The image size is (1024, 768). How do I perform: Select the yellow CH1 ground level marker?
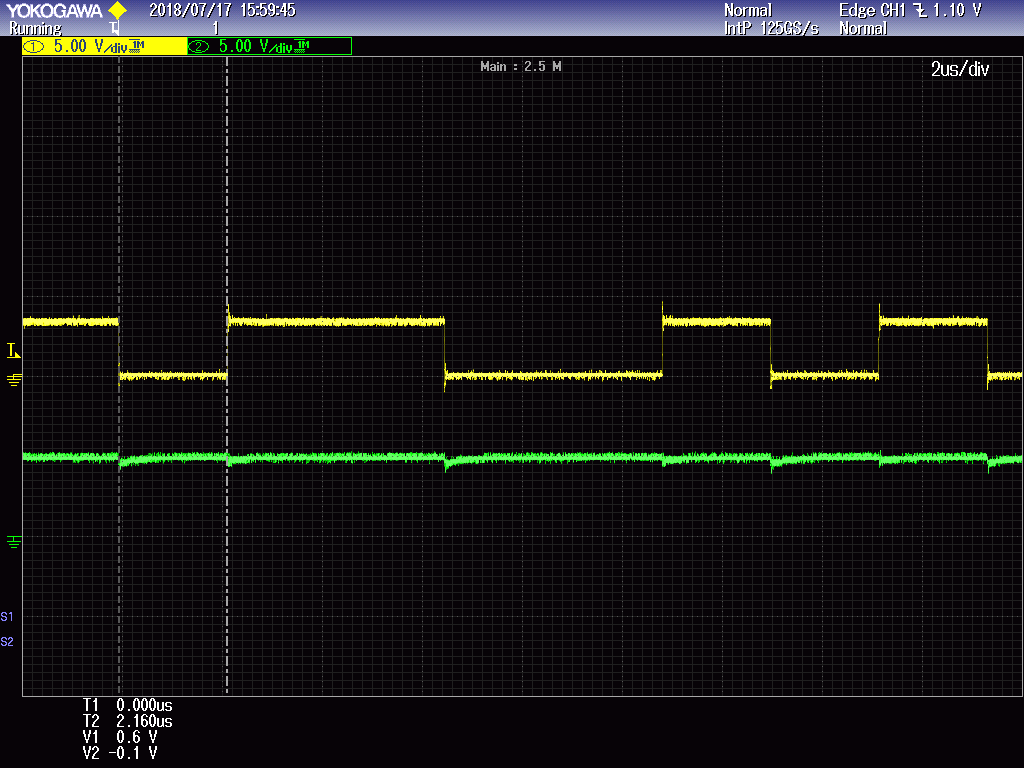click(14, 379)
